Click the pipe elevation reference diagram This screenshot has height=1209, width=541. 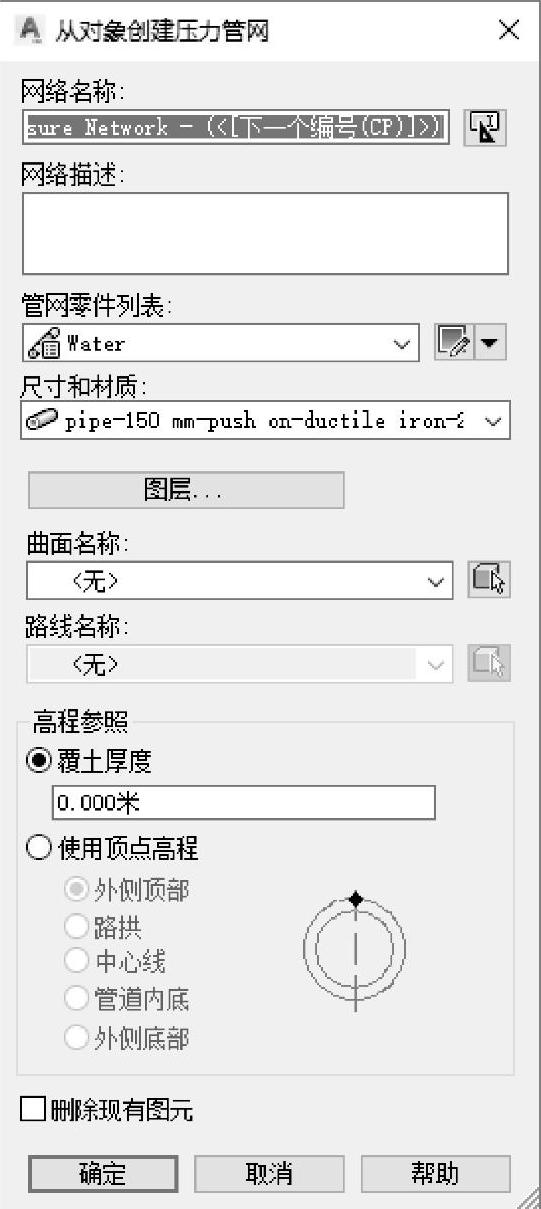354,945
